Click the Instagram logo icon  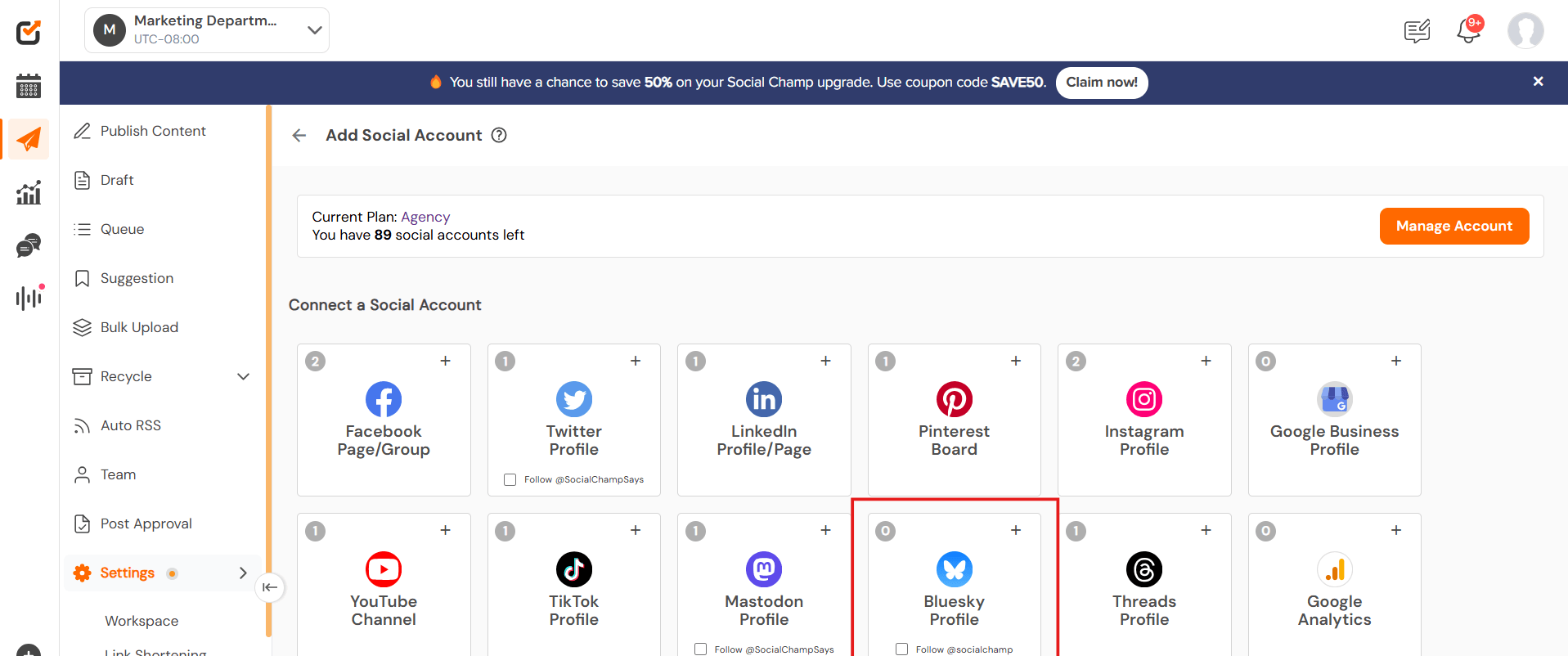click(1144, 399)
